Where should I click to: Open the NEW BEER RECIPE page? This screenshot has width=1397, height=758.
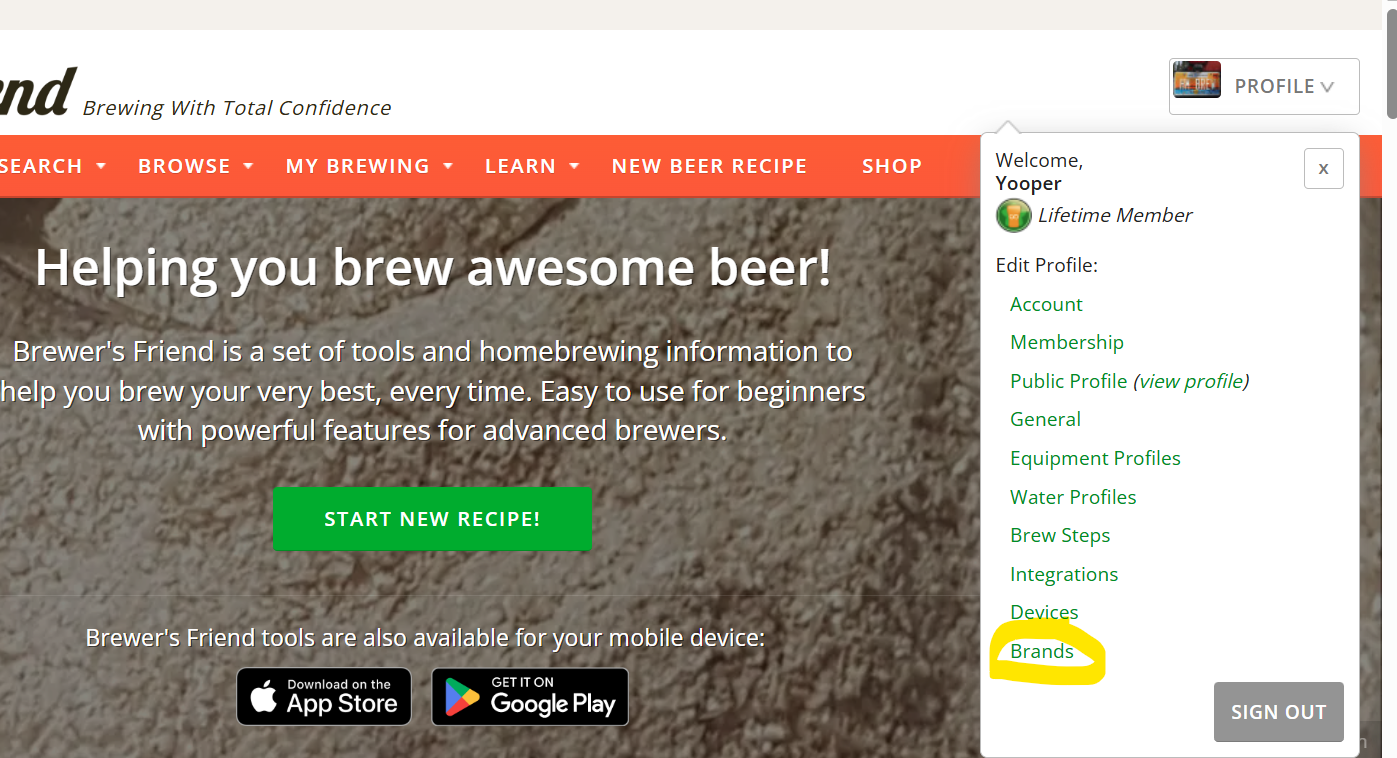pos(709,166)
